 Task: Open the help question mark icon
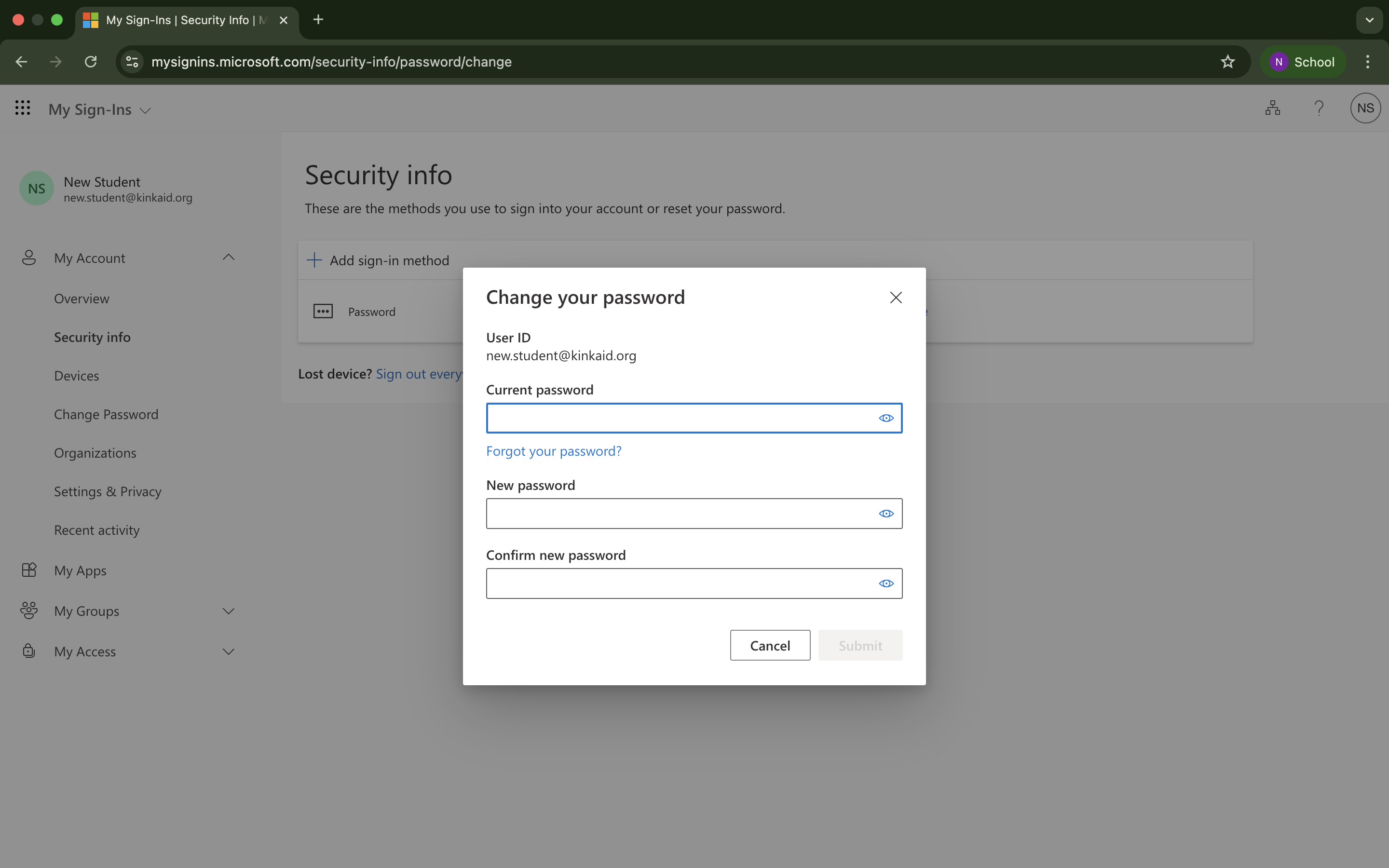pos(1319,108)
